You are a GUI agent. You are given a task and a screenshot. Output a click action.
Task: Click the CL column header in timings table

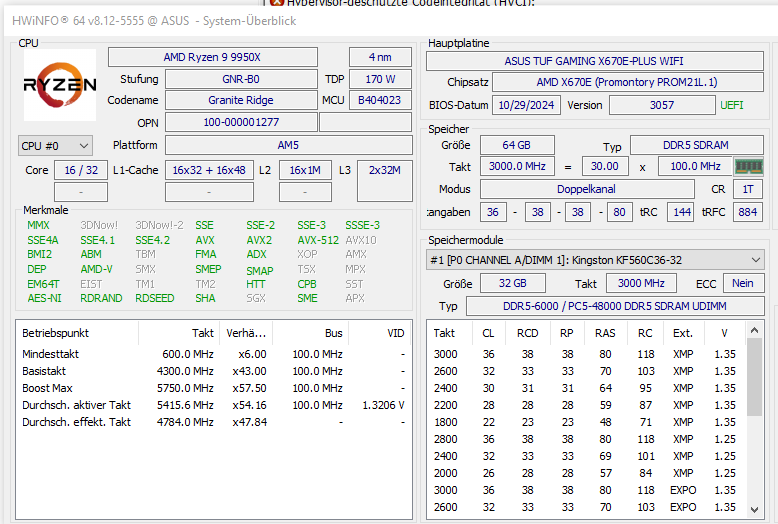point(488,333)
